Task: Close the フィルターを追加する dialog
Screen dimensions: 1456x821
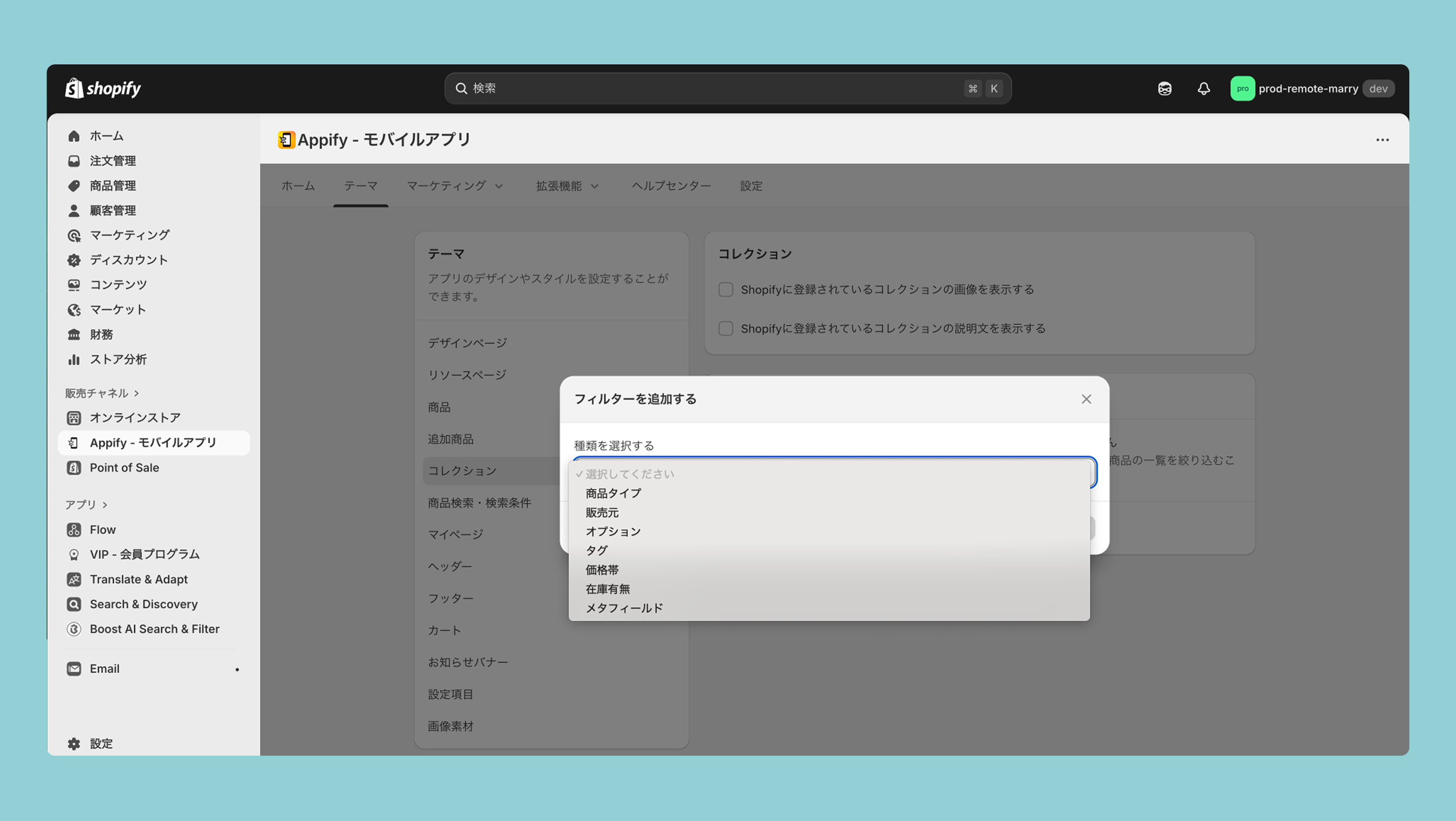Action: pos(1086,399)
